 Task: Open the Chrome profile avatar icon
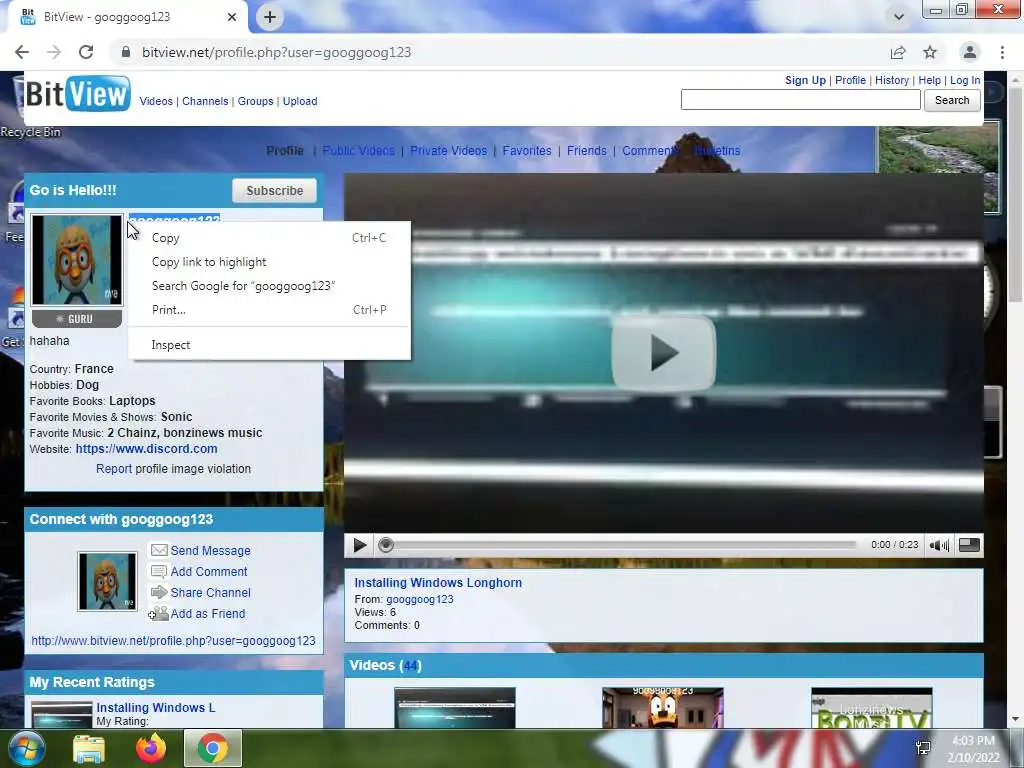(x=969, y=52)
